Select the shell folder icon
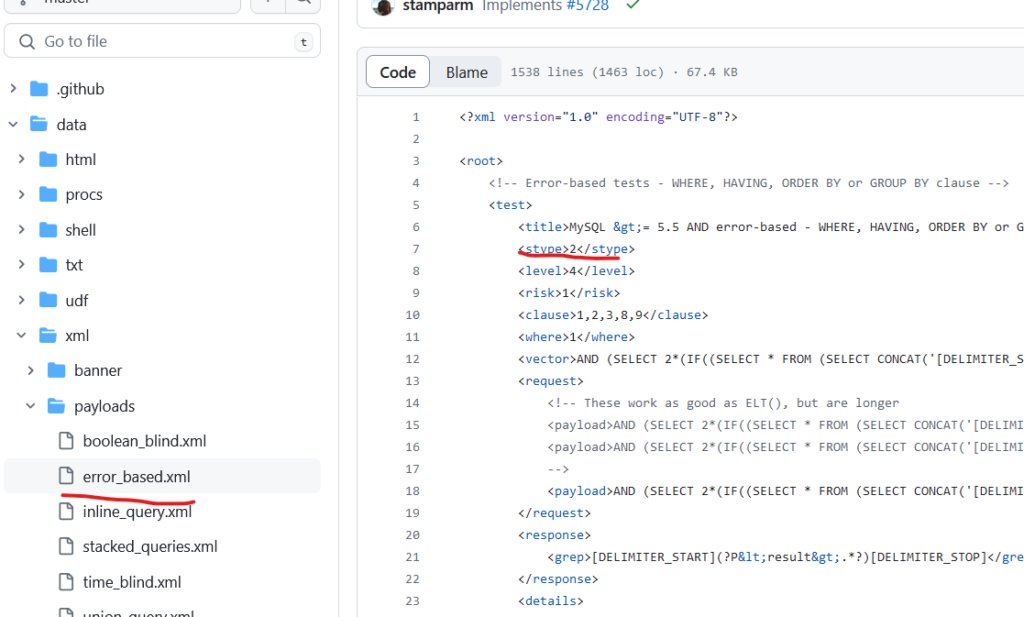Screen dimensions: 1024x617 tap(48, 230)
